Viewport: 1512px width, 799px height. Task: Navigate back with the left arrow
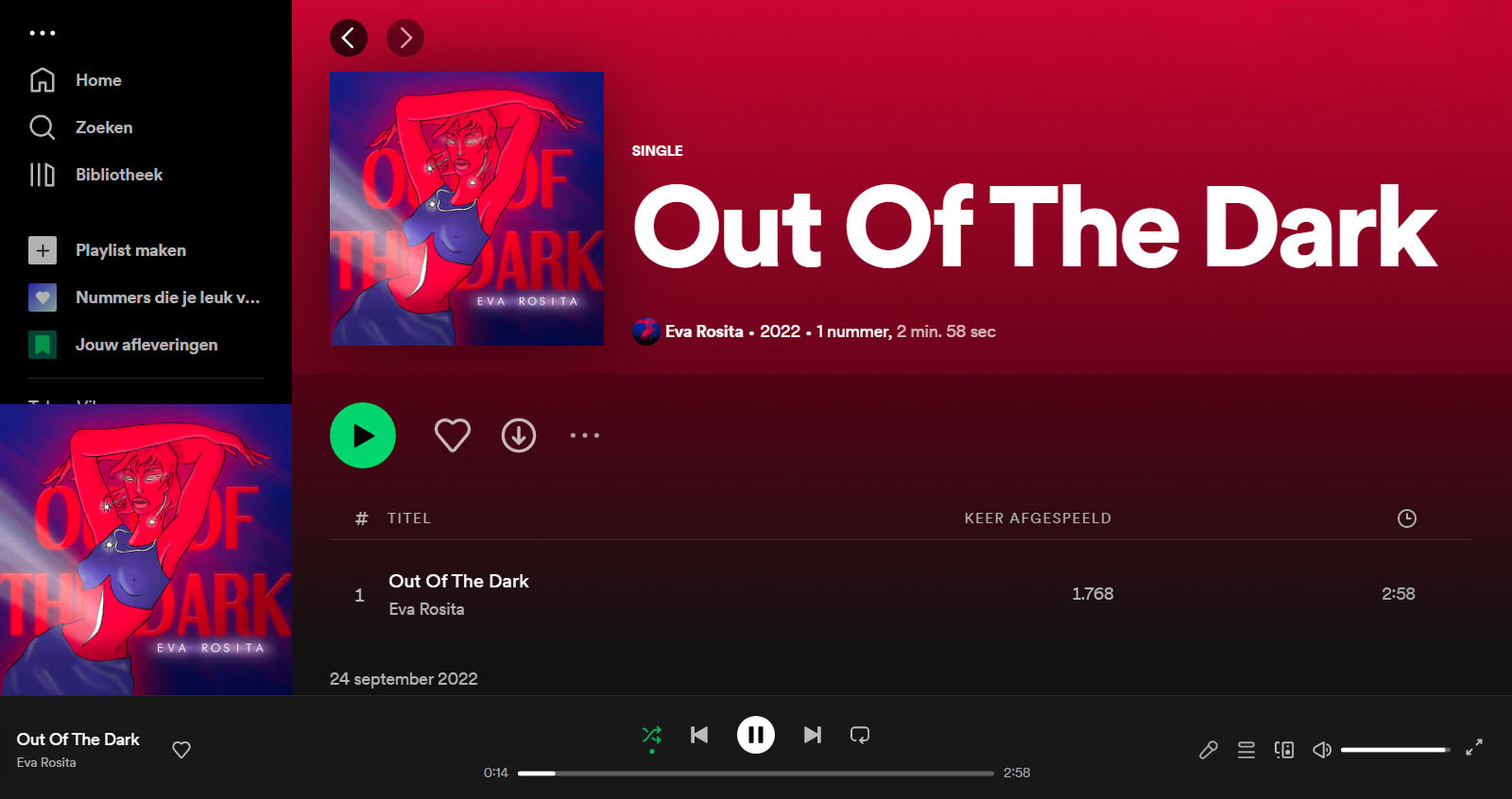click(x=349, y=38)
